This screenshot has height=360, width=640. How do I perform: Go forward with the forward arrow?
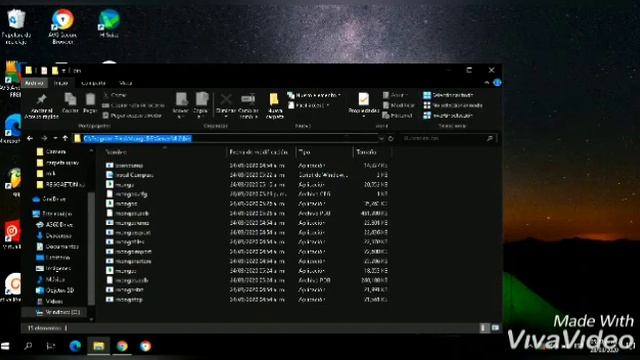coord(44,138)
